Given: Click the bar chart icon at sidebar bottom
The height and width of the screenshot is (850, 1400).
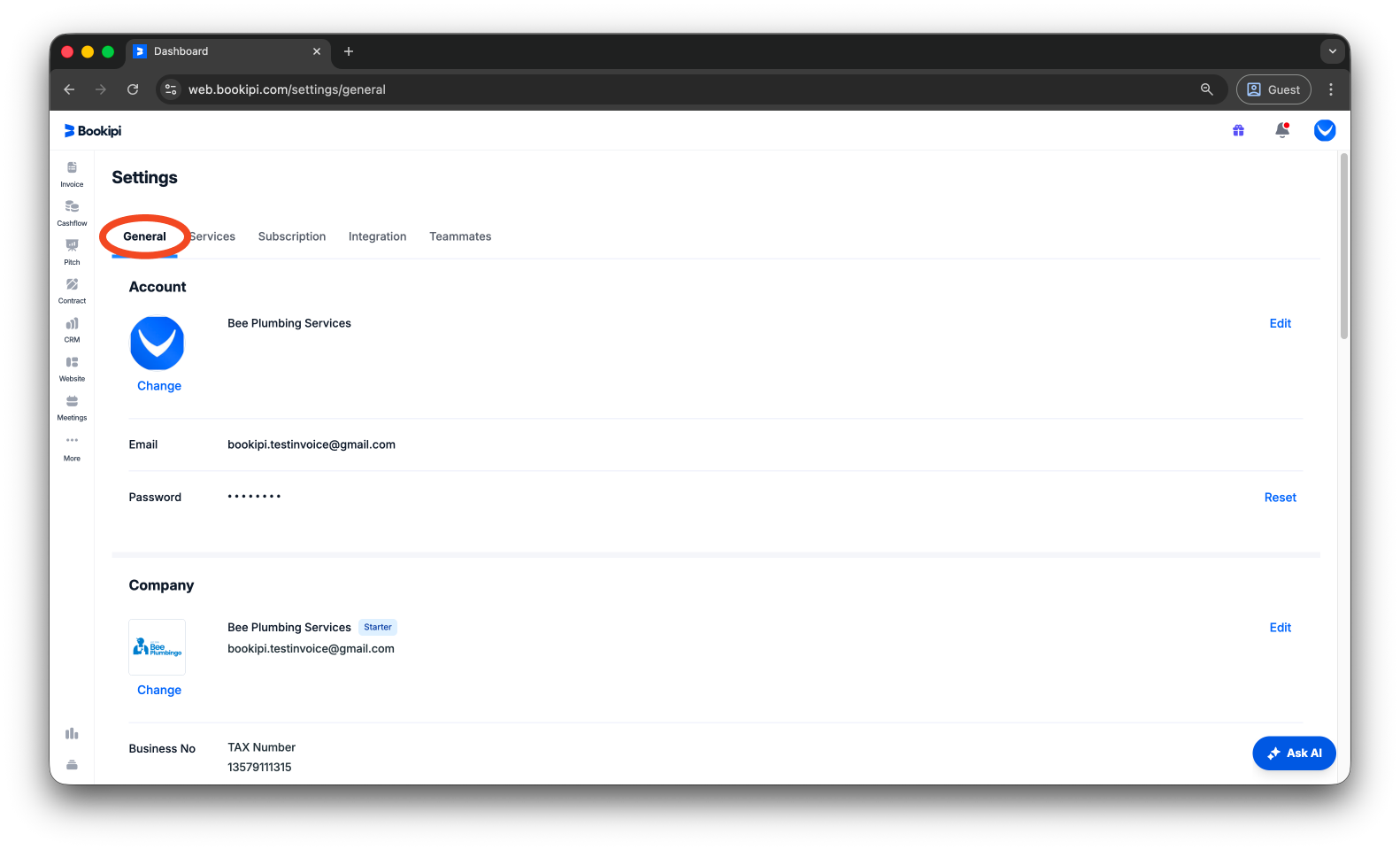Looking at the screenshot, I should coord(72,733).
